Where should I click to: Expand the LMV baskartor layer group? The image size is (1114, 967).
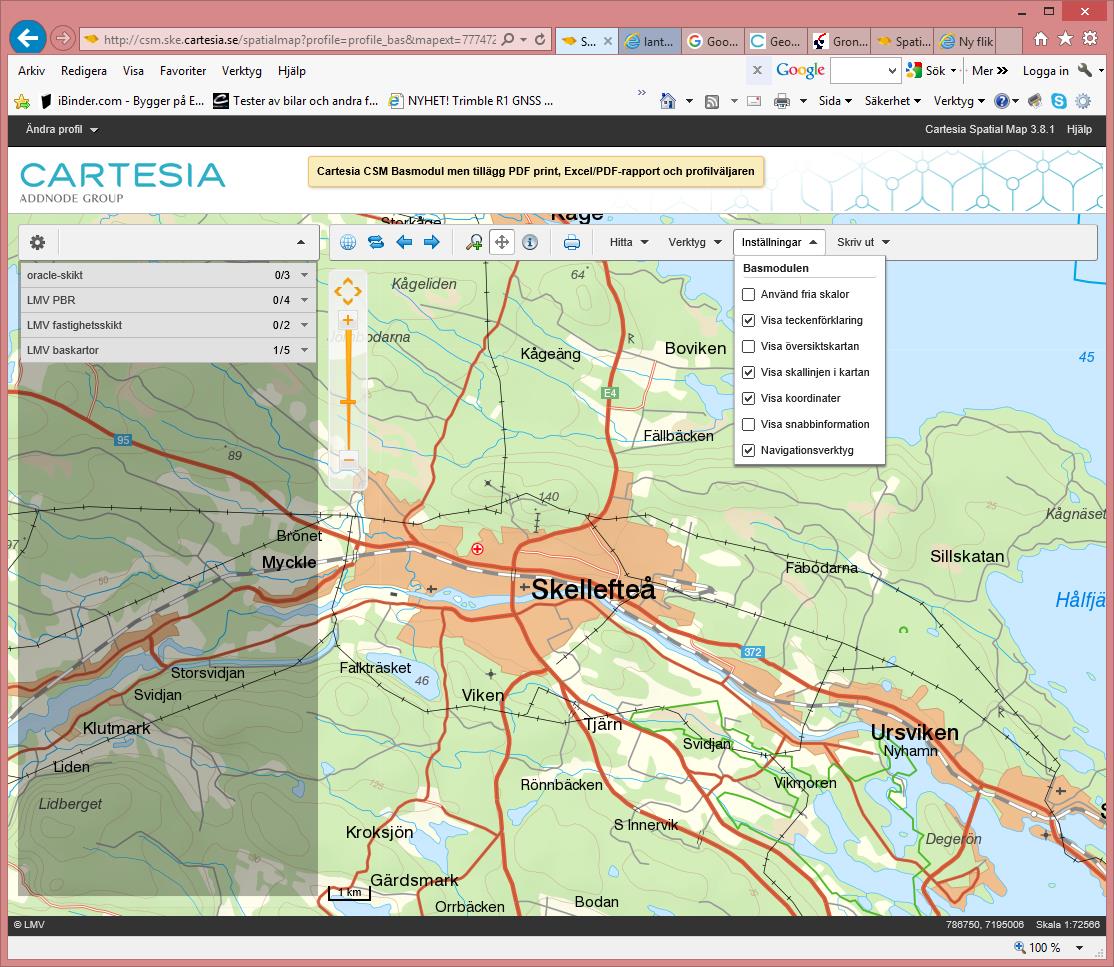coord(305,350)
